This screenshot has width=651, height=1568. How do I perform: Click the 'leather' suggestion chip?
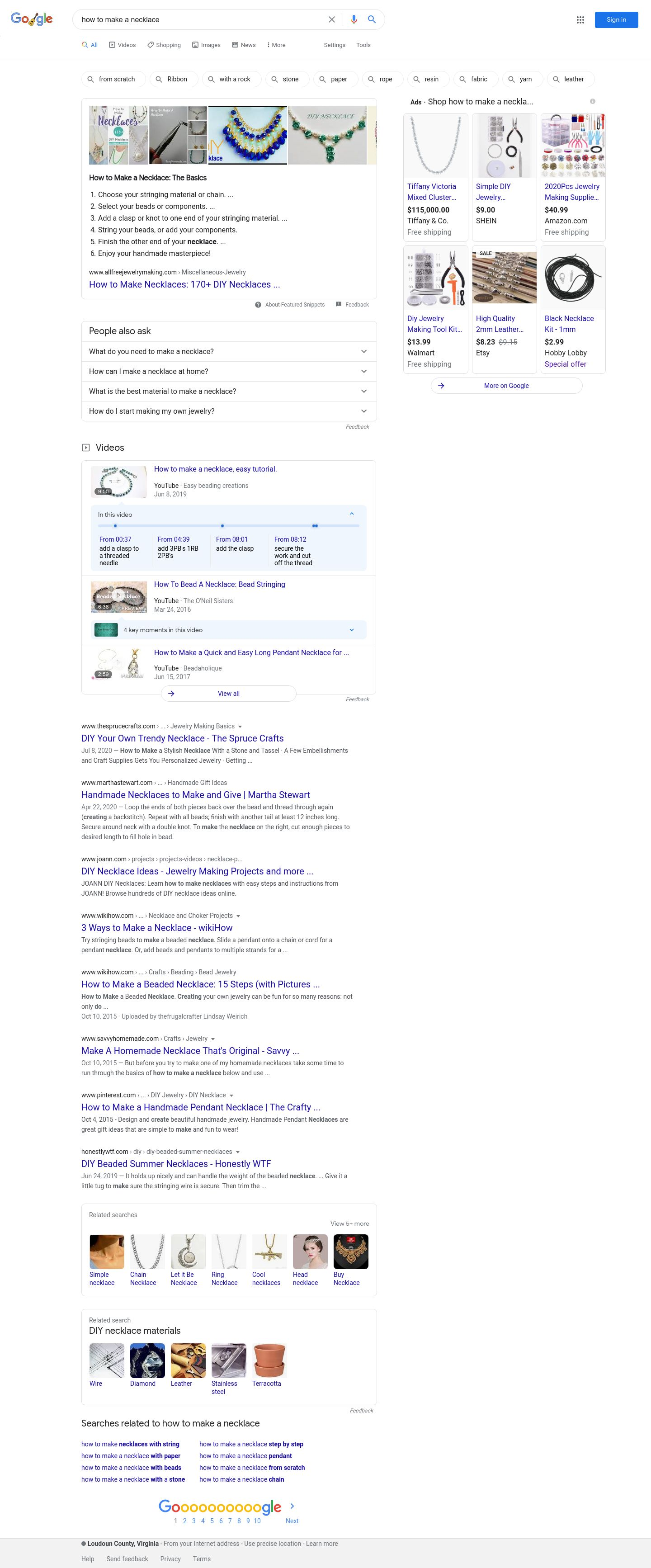571,79
